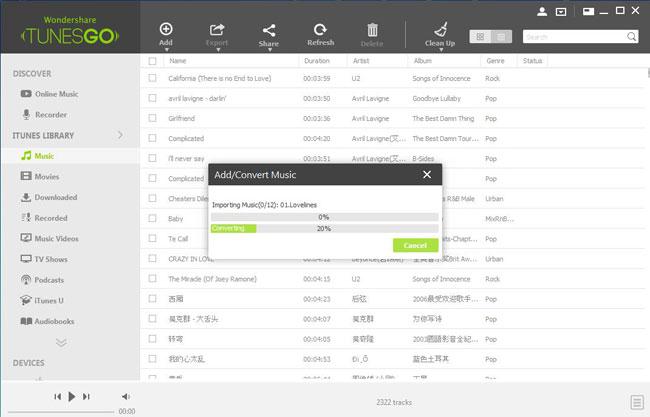Open the Add dropdown arrow
Viewport: 650px width, 417px height.
pyautogui.click(x=167, y=50)
